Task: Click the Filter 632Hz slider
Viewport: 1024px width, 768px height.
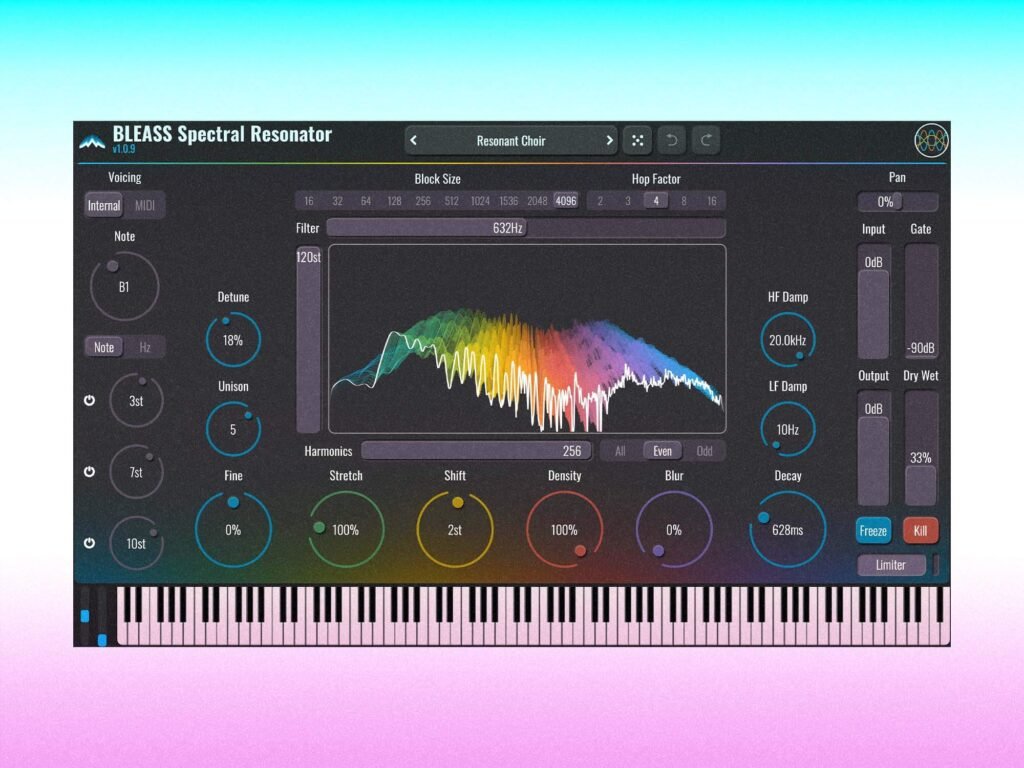Action: coord(526,228)
